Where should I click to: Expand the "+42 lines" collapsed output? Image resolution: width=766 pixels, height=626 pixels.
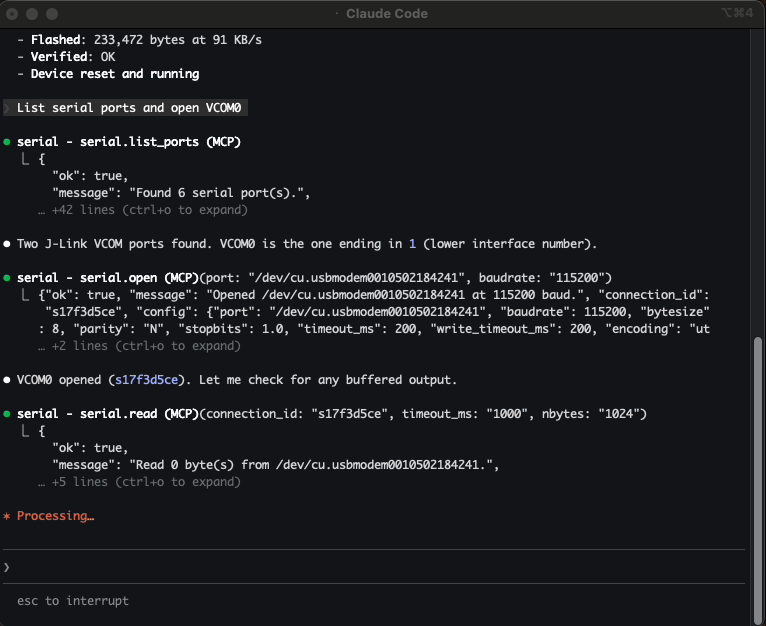click(142, 210)
